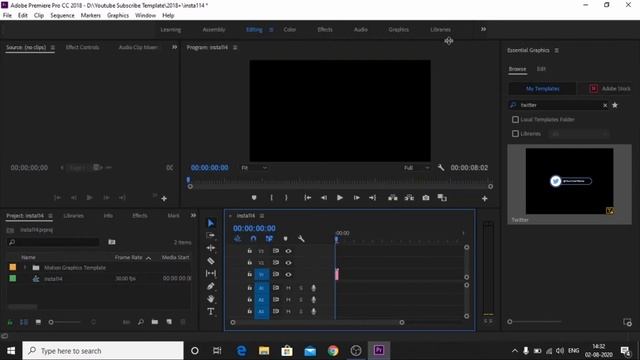
Task: Click favorites star filter in Essential Graphics
Action: tap(615, 105)
